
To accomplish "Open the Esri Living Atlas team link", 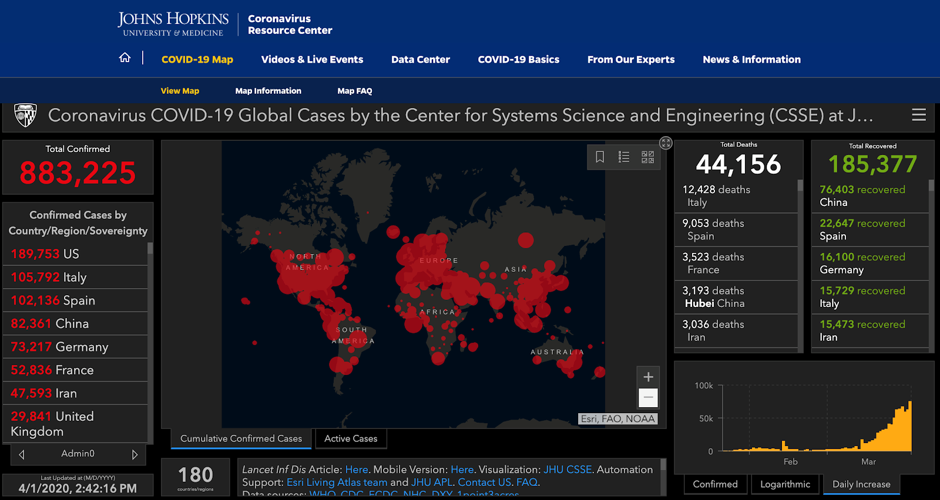I will (338, 482).
